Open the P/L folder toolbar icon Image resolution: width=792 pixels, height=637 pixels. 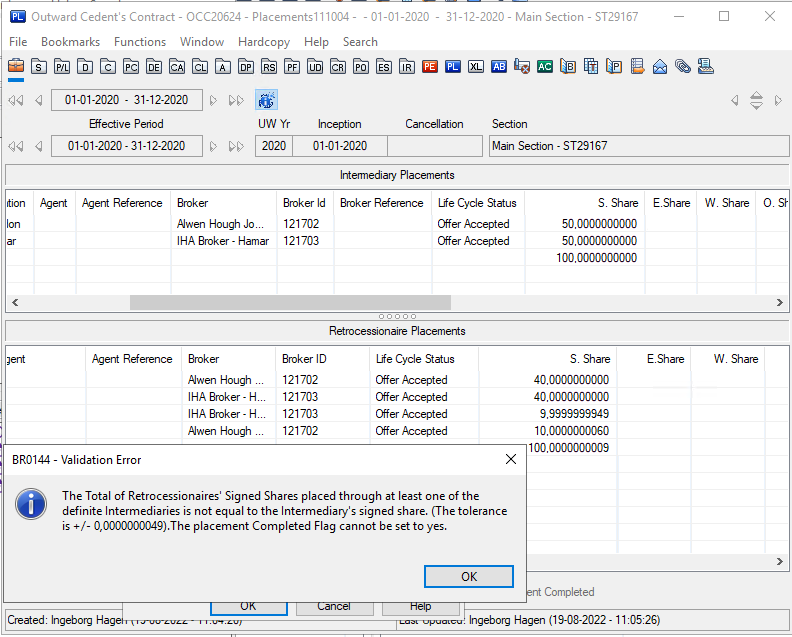[x=62, y=66]
